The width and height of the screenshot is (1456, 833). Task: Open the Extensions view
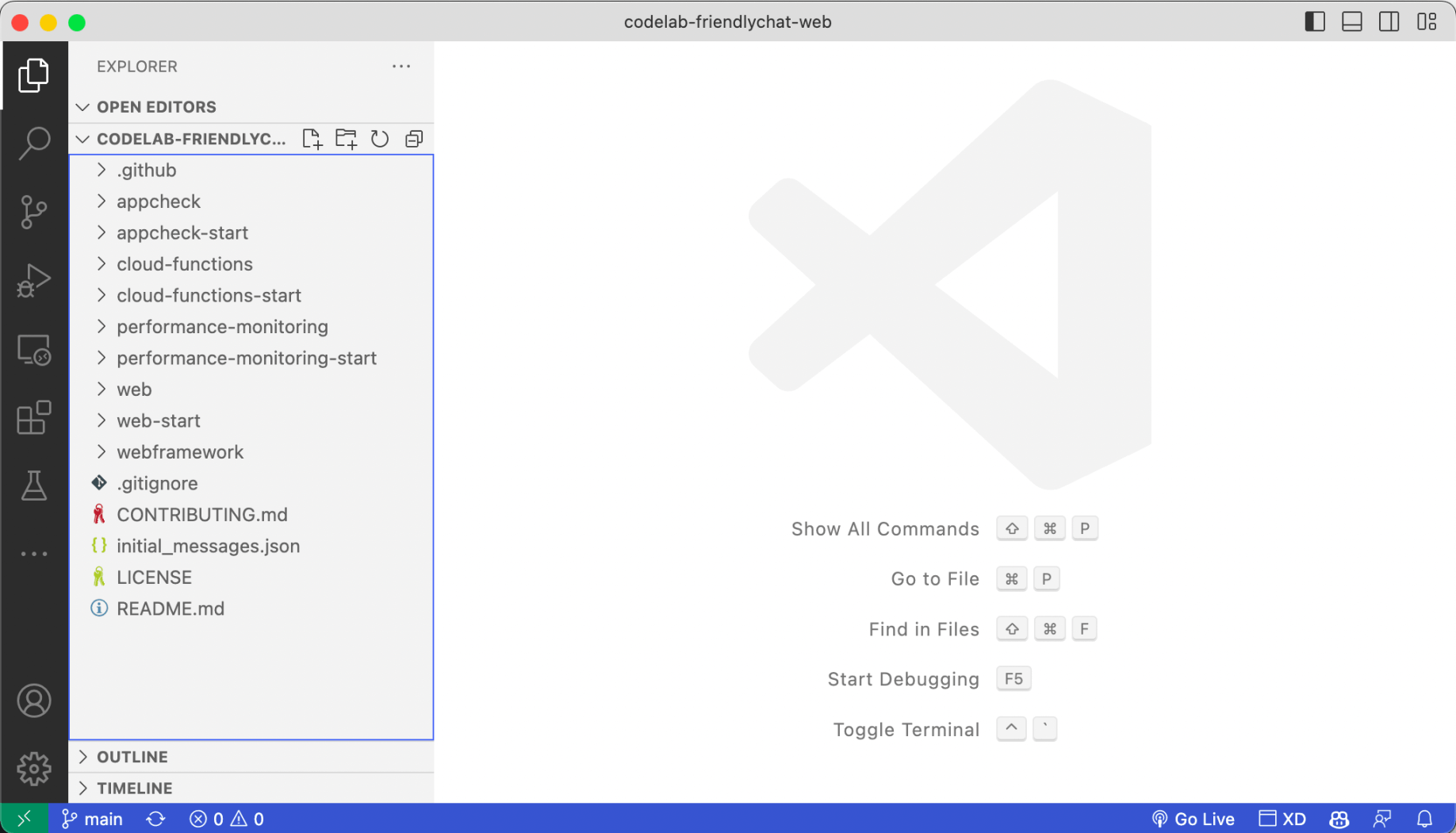click(33, 417)
